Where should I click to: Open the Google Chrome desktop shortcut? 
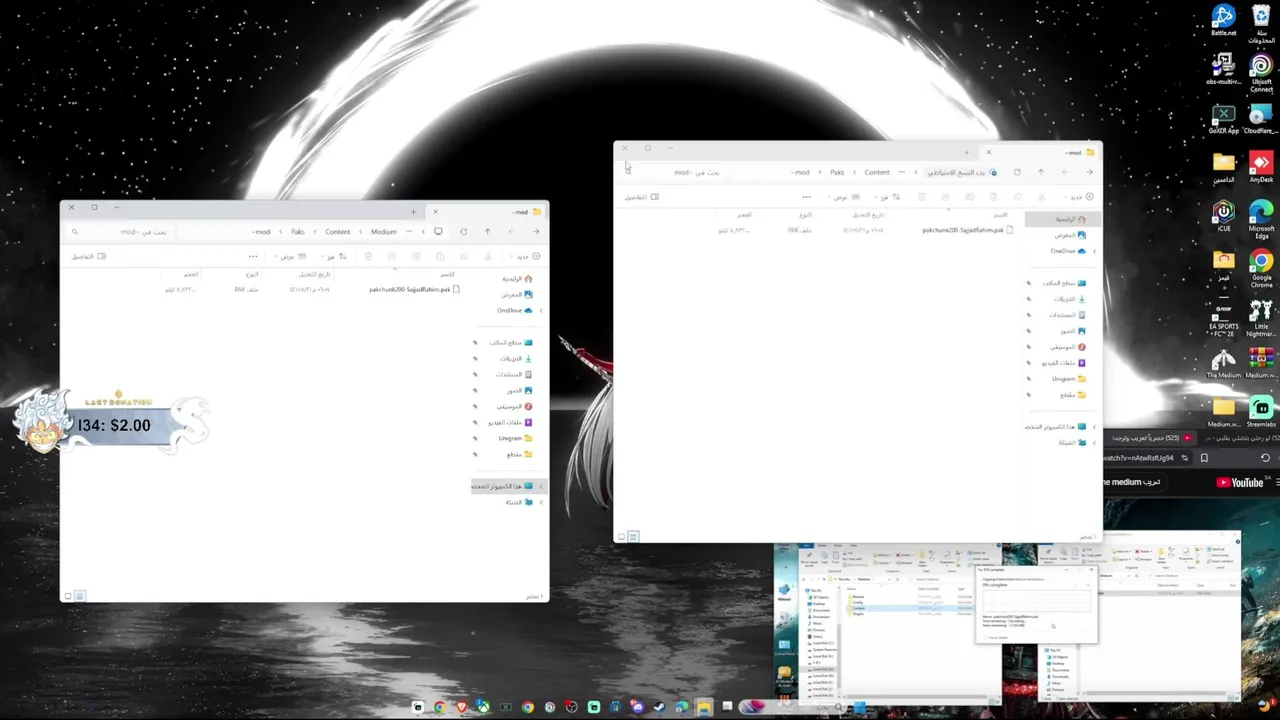click(1261, 269)
